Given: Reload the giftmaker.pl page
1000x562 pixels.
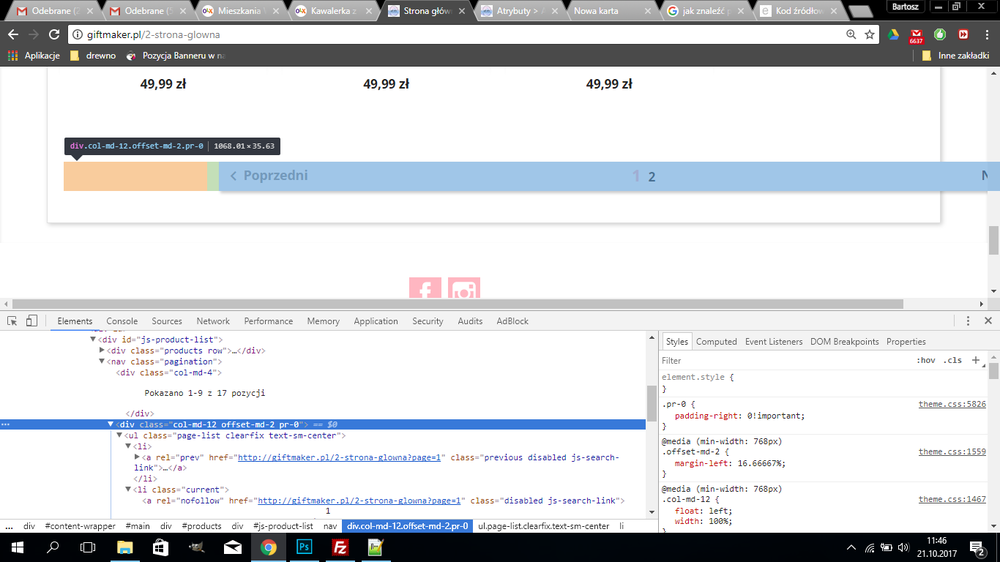Looking at the screenshot, I should [54, 34].
